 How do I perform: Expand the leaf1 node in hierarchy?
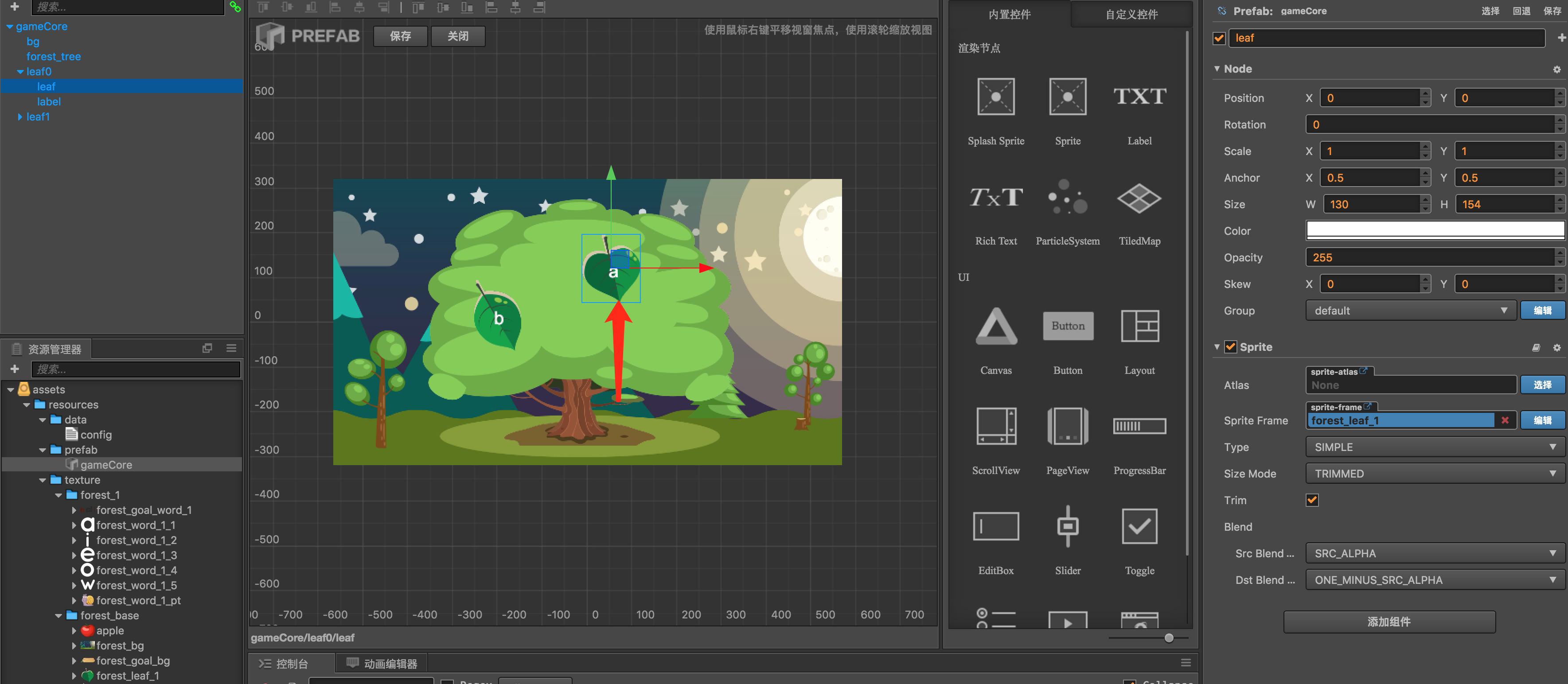tap(20, 117)
